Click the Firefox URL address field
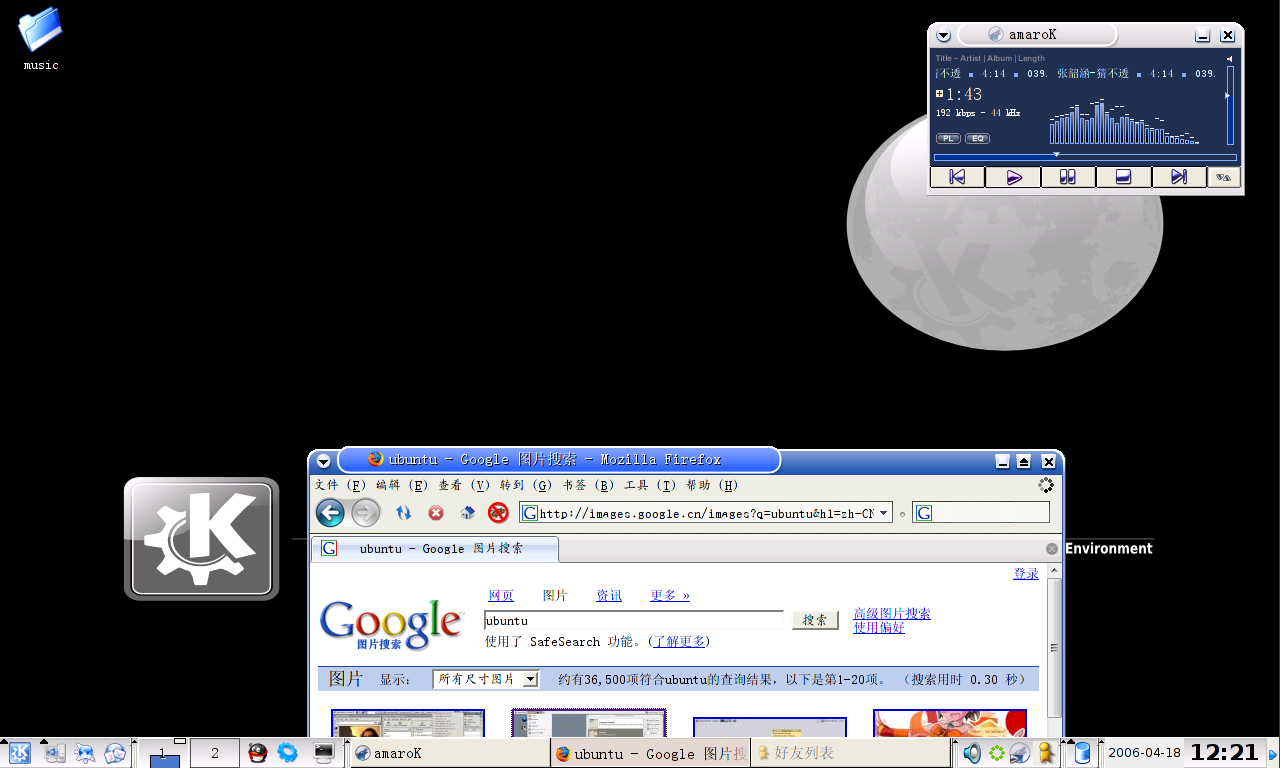Screen dimensions: 1280x768 coord(706,513)
